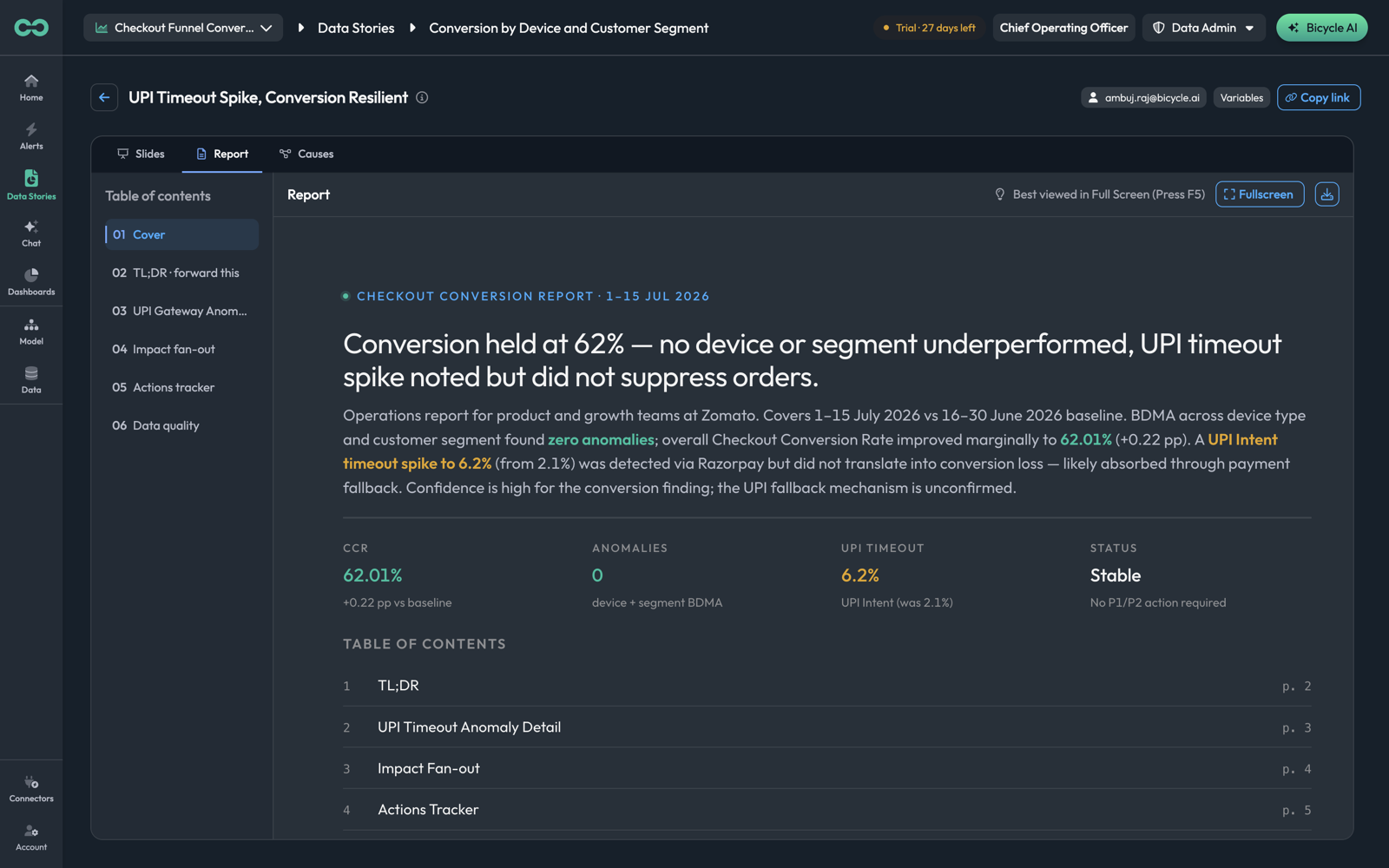Click the 6.2% UPI timeout value

(x=859, y=575)
